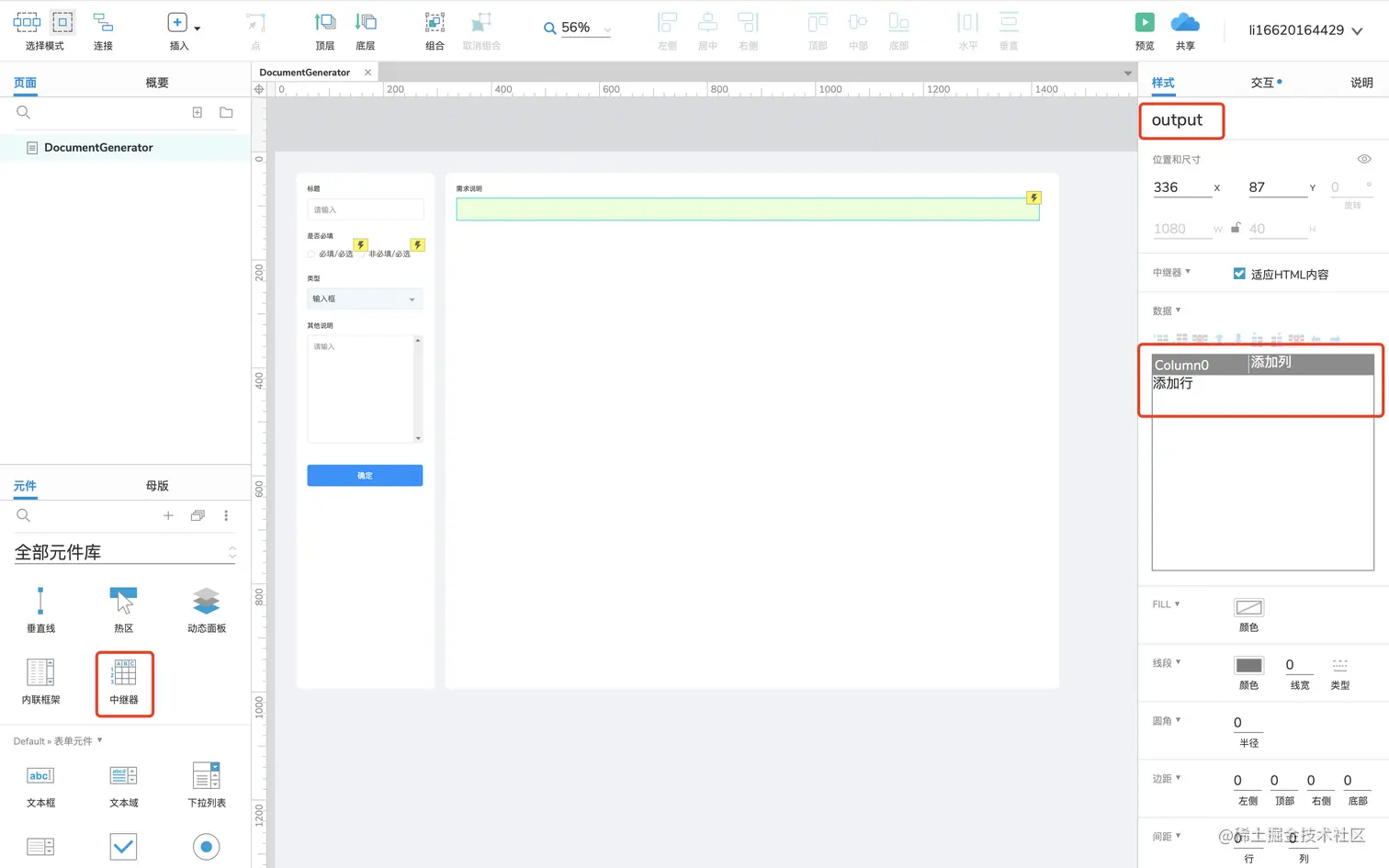Collapse the FILL section
This screenshot has height=868, width=1389.
1177,603
